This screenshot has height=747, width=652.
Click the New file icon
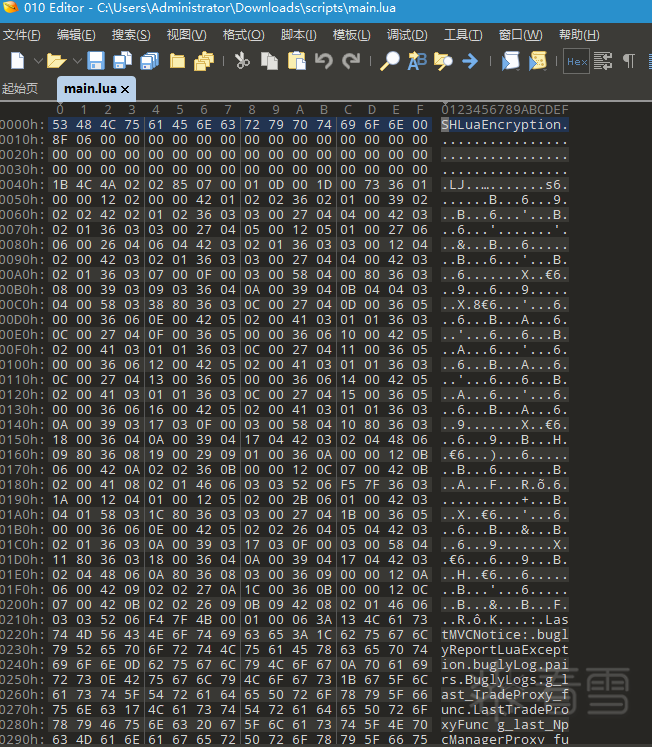(18, 61)
